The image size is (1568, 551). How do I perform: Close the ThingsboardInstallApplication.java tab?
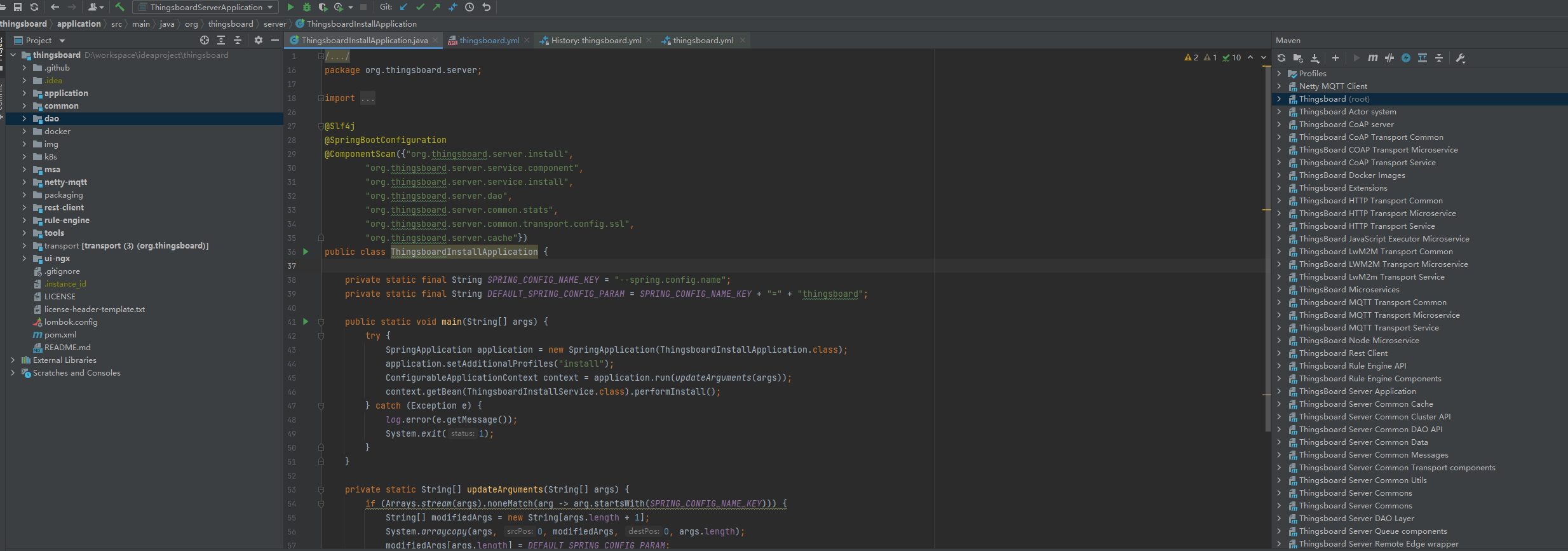coord(435,40)
